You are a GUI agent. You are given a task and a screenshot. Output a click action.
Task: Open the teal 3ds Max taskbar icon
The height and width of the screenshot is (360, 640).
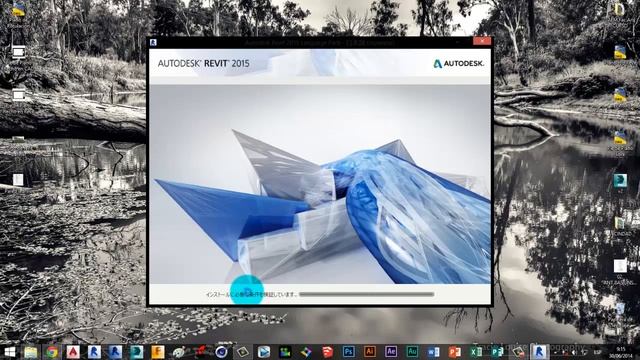pyautogui.click(x=136, y=351)
